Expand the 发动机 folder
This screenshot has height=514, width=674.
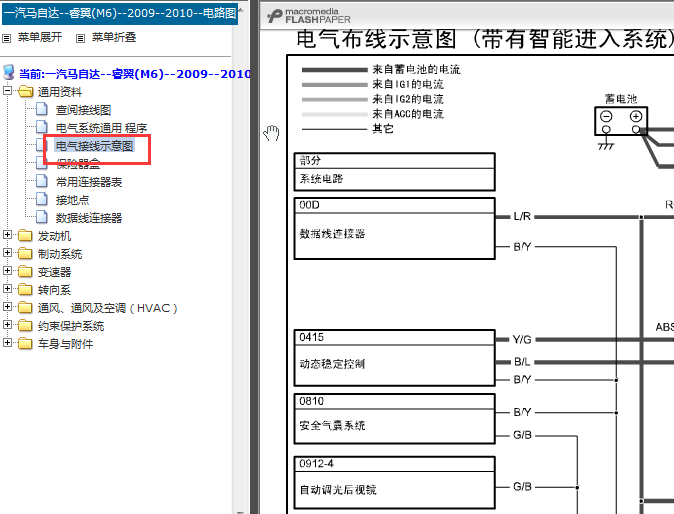(x=7, y=235)
